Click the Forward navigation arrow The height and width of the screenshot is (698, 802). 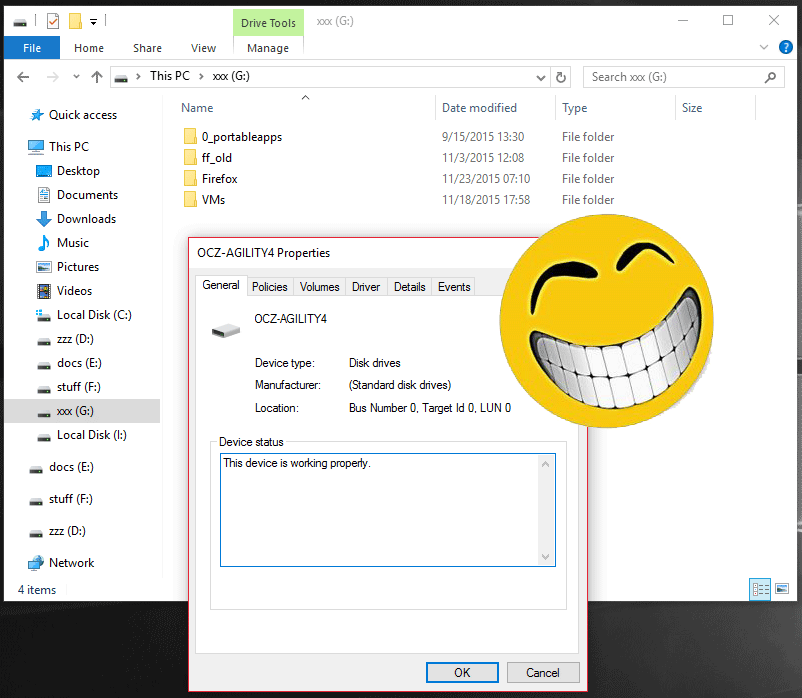click(x=52, y=77)
